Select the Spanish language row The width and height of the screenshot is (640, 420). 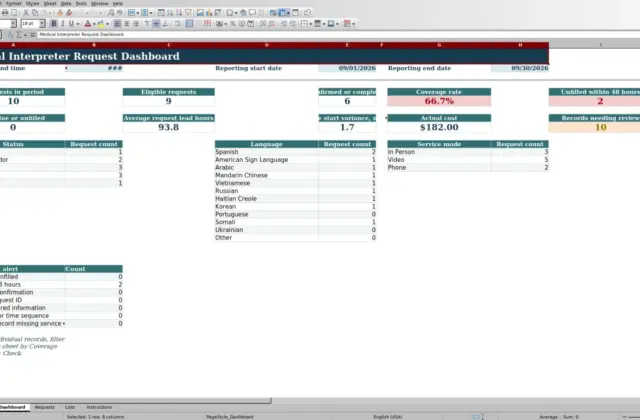[x=296, y=152]
